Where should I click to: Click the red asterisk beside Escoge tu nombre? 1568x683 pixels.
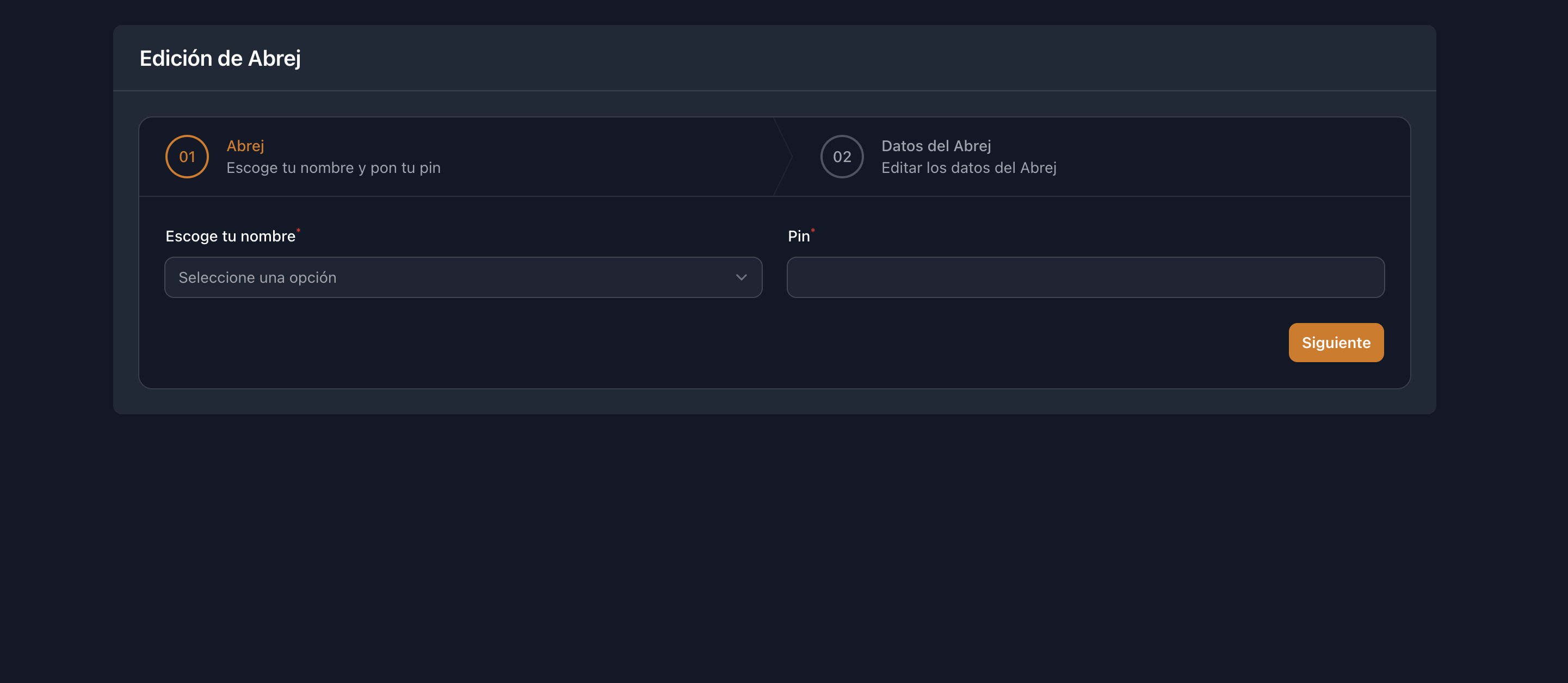[x=298, y=230]
